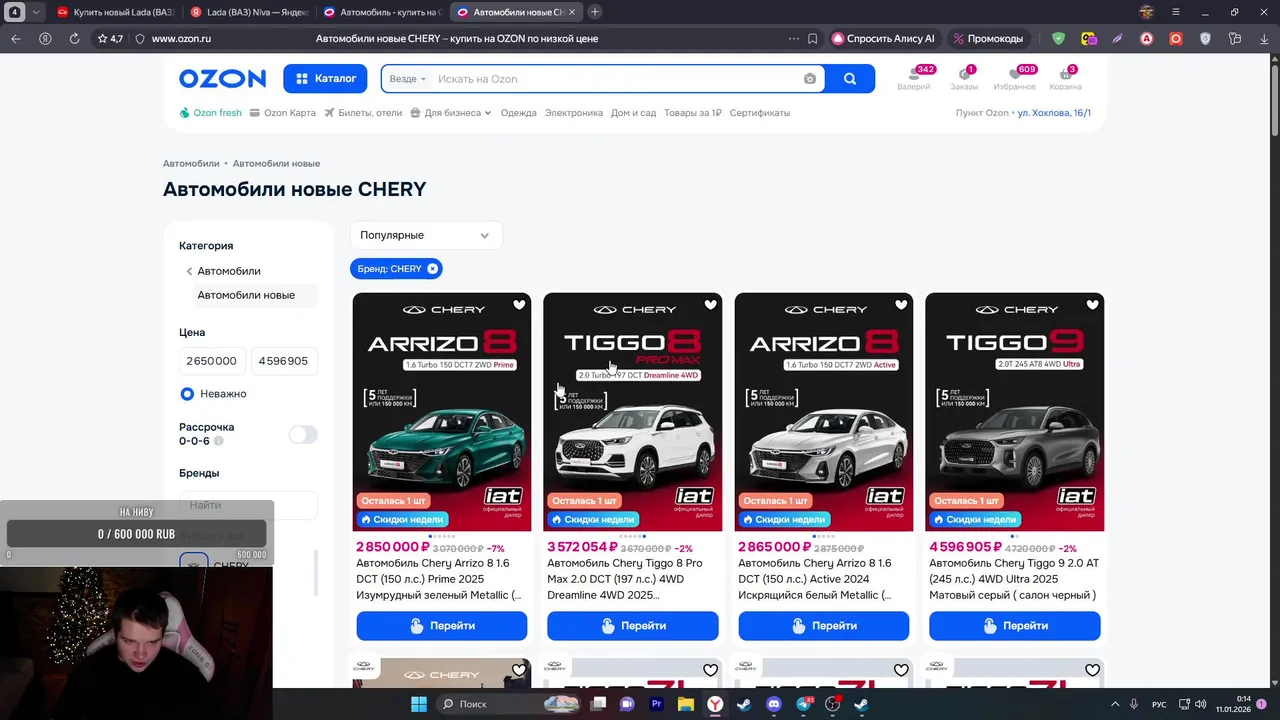This screenshot has width=1280, height=720.
Task: Click Перейти under Tiggo 8 Pro Max
Action: (632, 626)
